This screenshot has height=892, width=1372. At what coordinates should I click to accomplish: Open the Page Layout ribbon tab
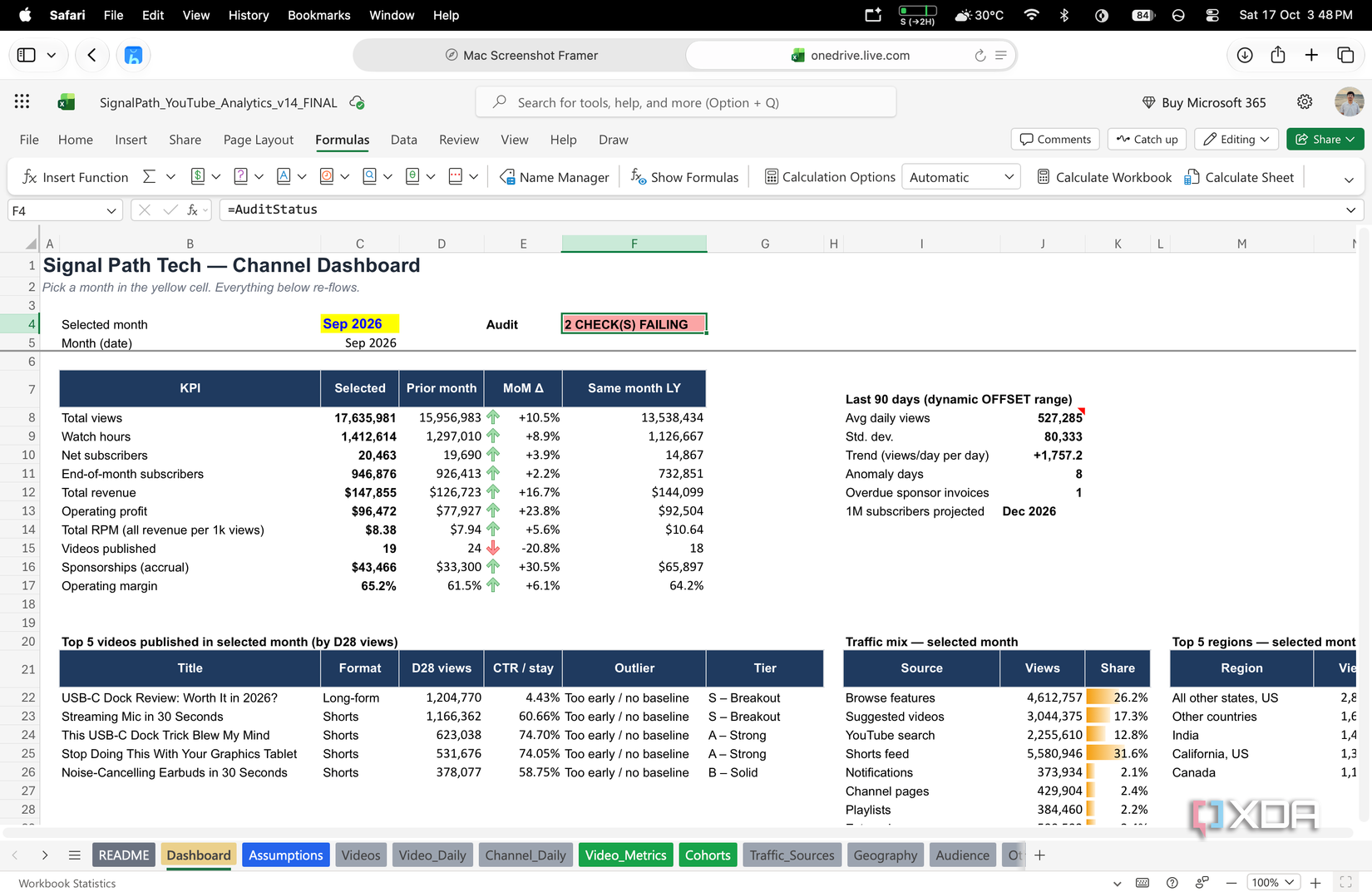click(x=259, y=140)
